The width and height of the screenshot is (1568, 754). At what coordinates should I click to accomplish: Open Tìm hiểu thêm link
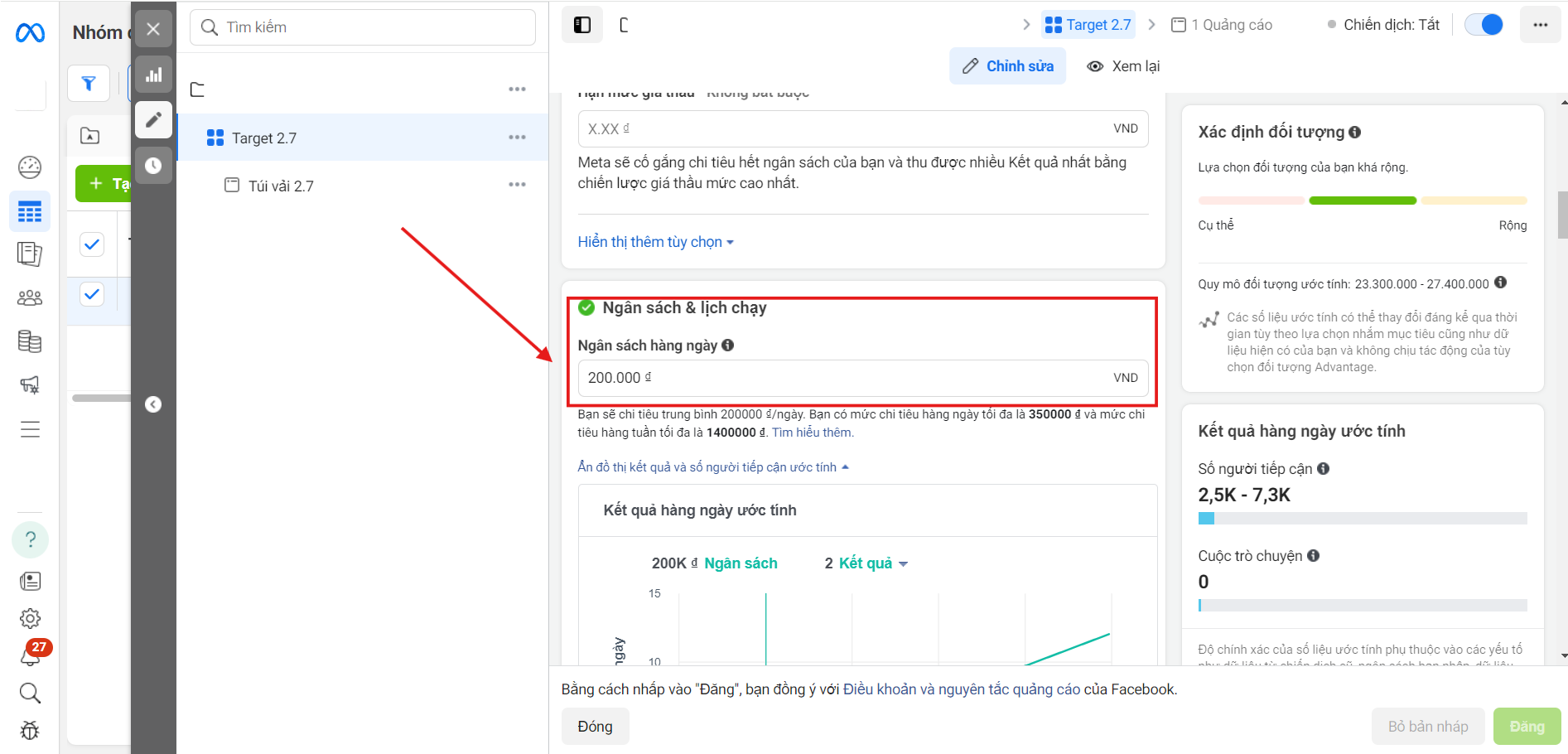[813, 433]
